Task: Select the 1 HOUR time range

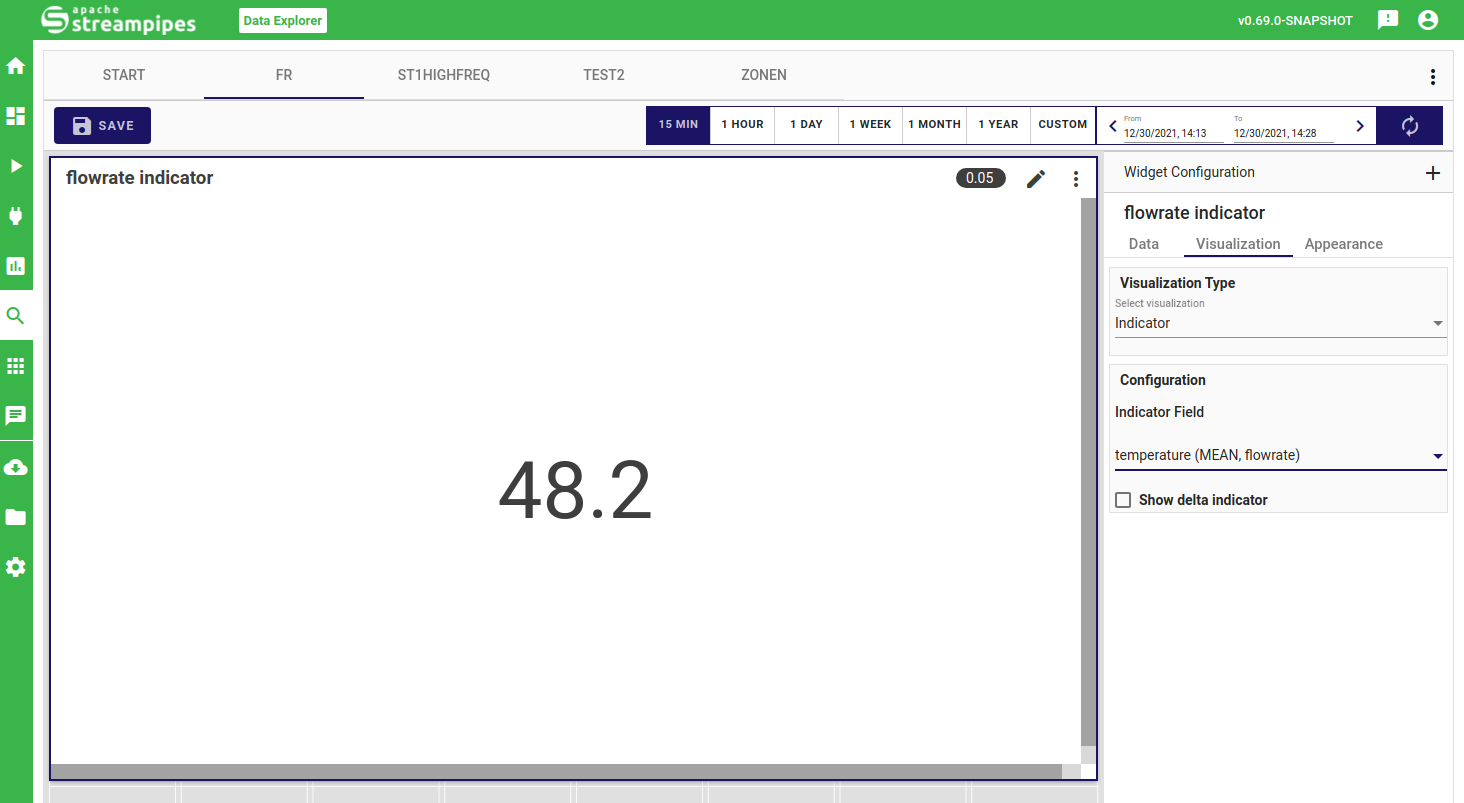Action: coord(742,125)
